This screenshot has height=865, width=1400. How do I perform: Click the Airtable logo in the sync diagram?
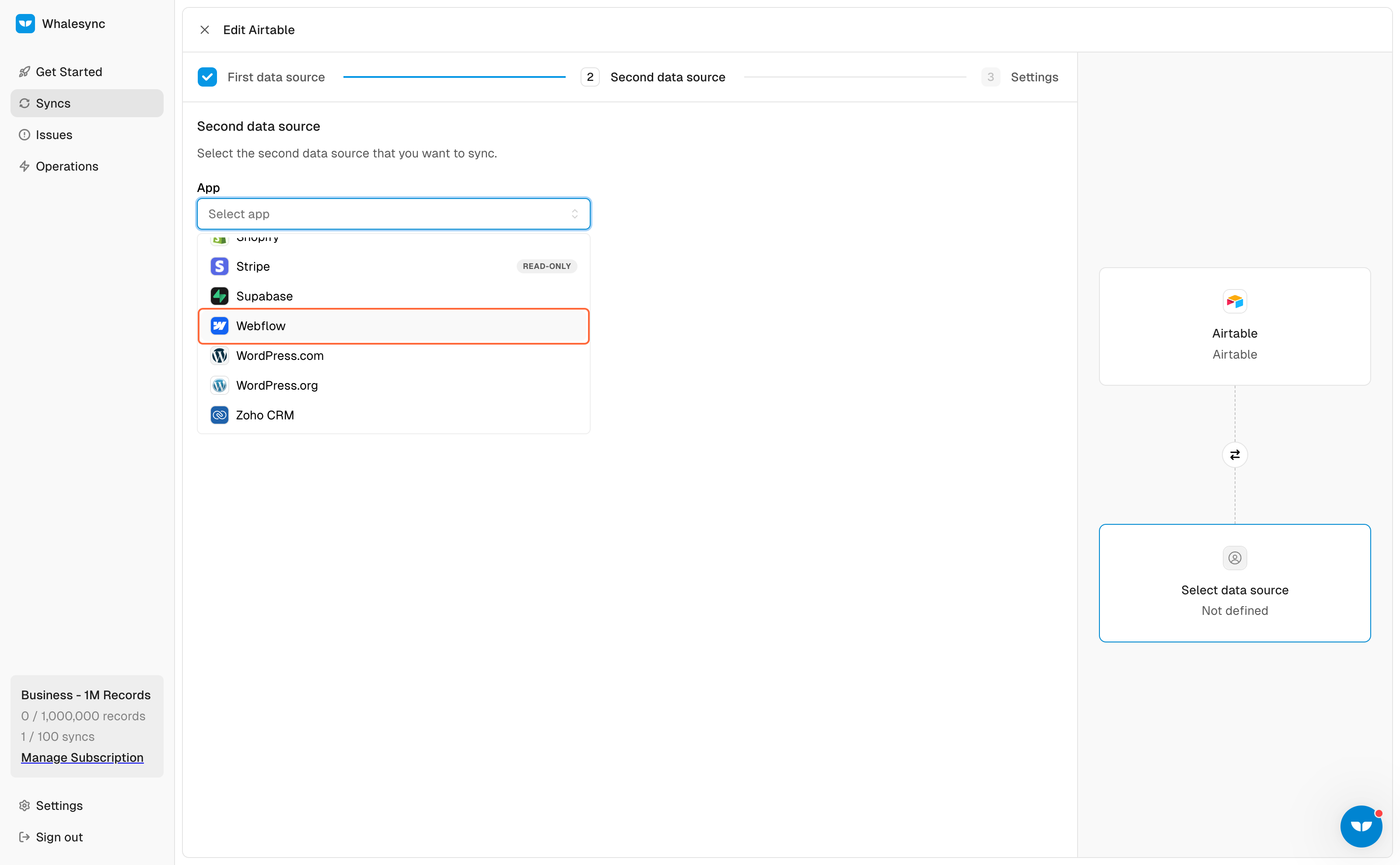[x=1235, y=301]
